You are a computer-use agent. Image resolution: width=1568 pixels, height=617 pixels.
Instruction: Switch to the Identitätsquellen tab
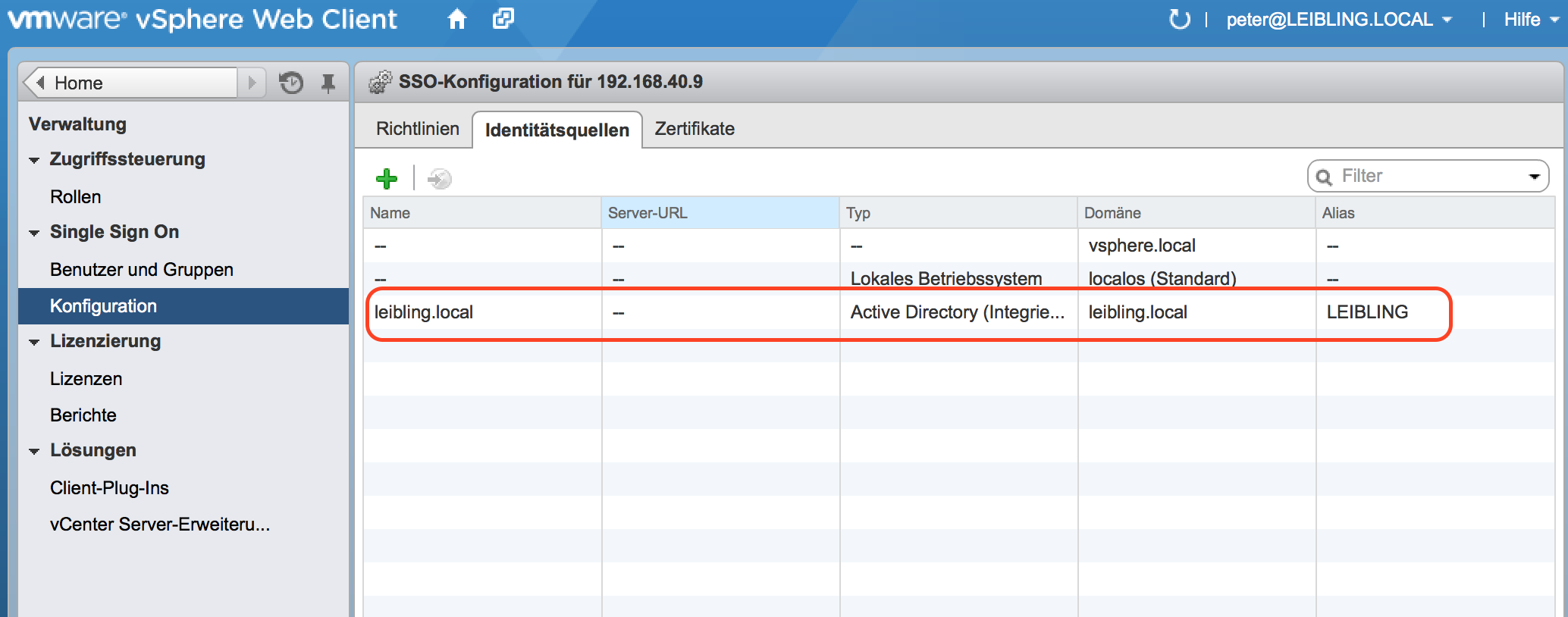point(557,130)
